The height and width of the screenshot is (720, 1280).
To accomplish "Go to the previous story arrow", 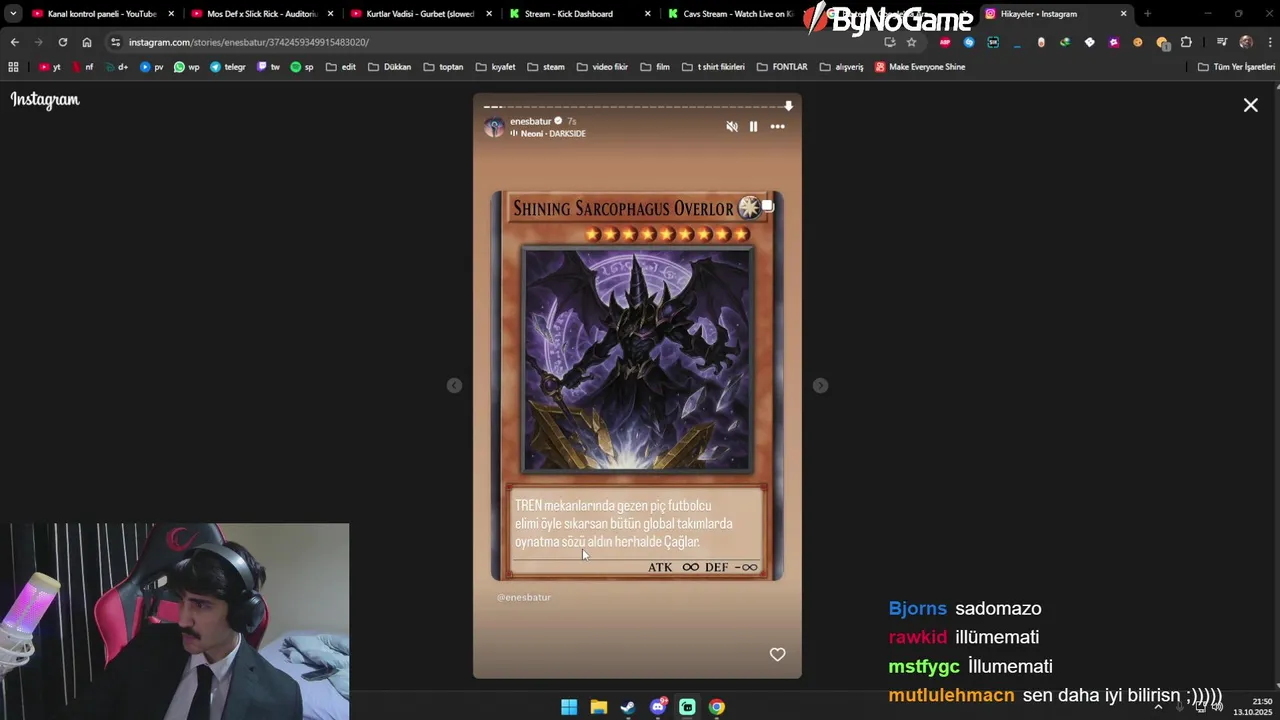I will click(454, 386).
